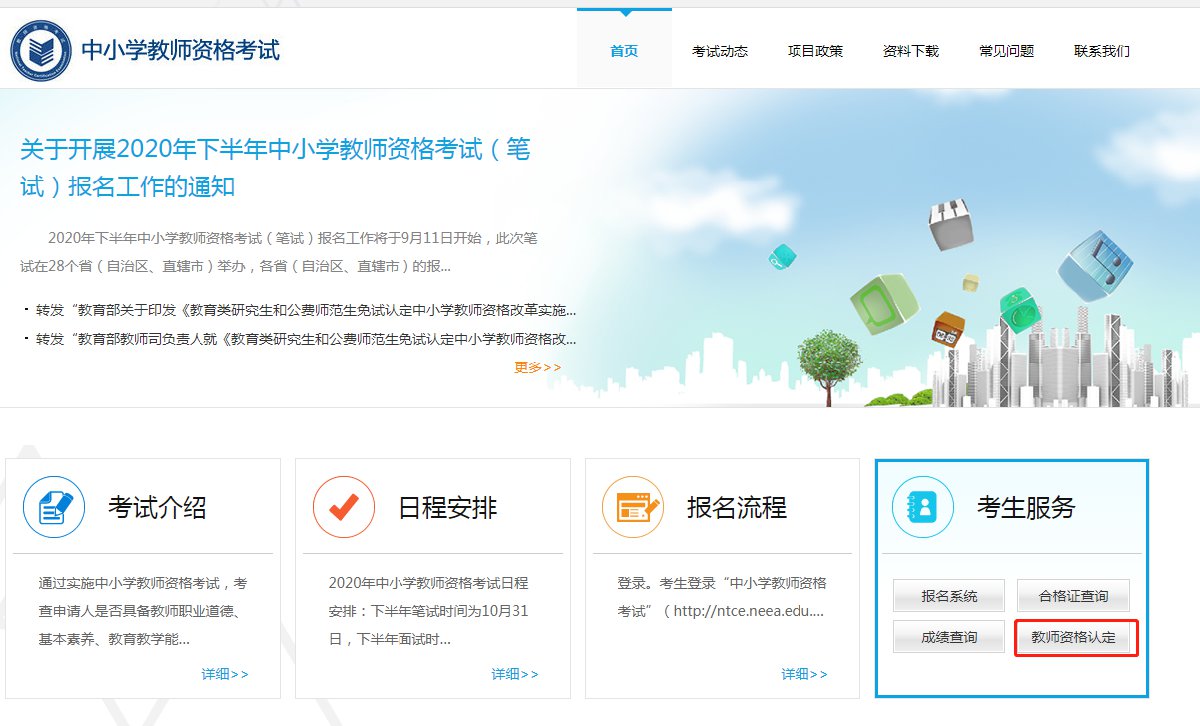Screen dimensions: 1200x726
Task: Go to 项目政策 in the navigation
Action: tap(815, 51)
